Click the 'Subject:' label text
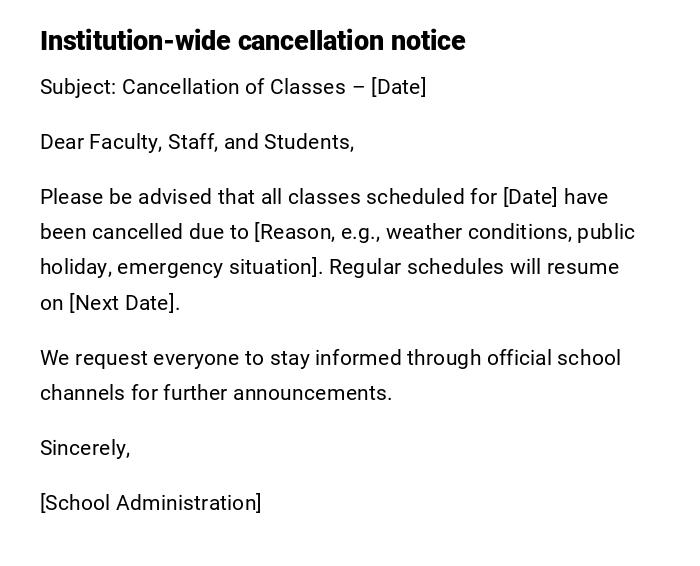 pyautogui.click(x=78, y=87)
